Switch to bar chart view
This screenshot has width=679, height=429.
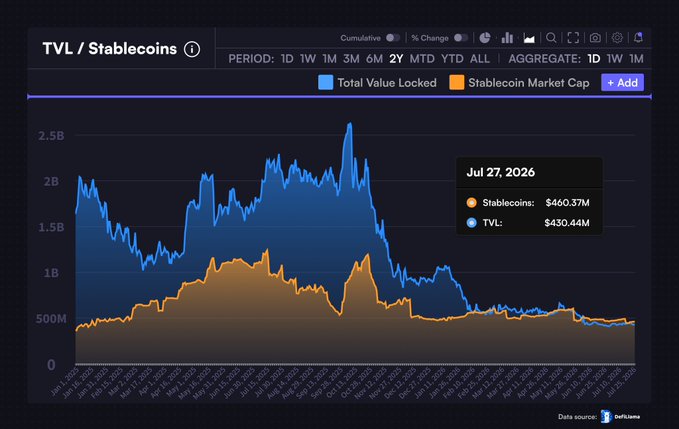point(507,38)
